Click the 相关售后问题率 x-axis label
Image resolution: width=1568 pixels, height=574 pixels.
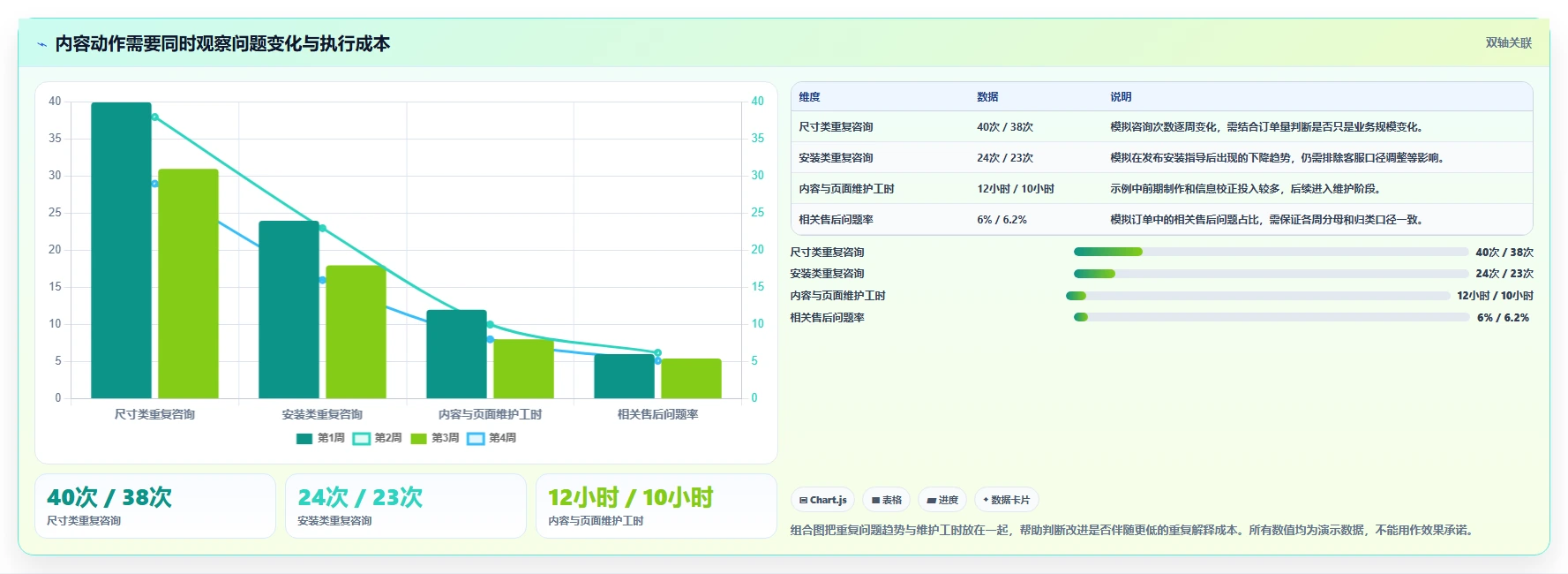pyautogui.click(x=657, y=414)
